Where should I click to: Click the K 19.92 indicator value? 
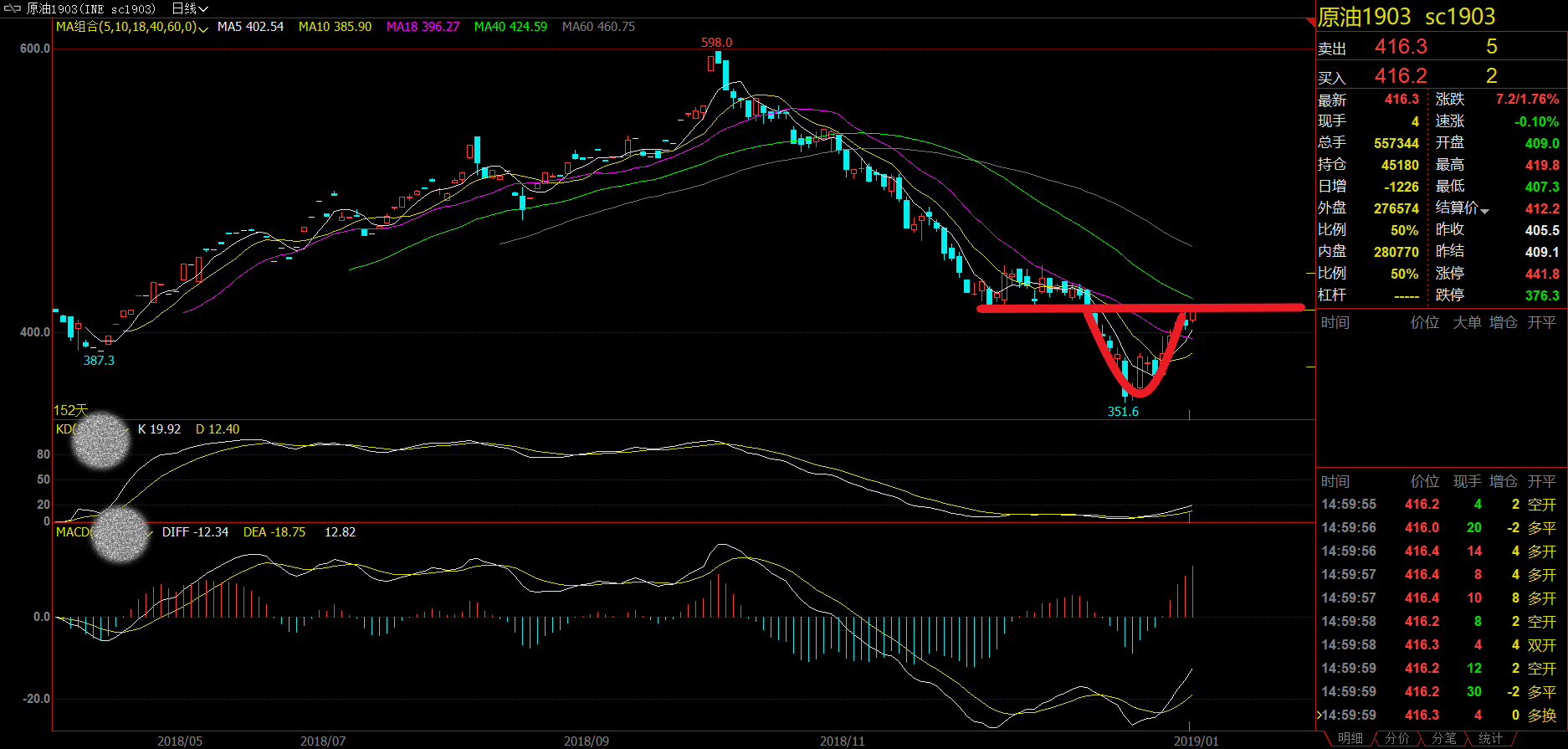click(x=159, y=428)
